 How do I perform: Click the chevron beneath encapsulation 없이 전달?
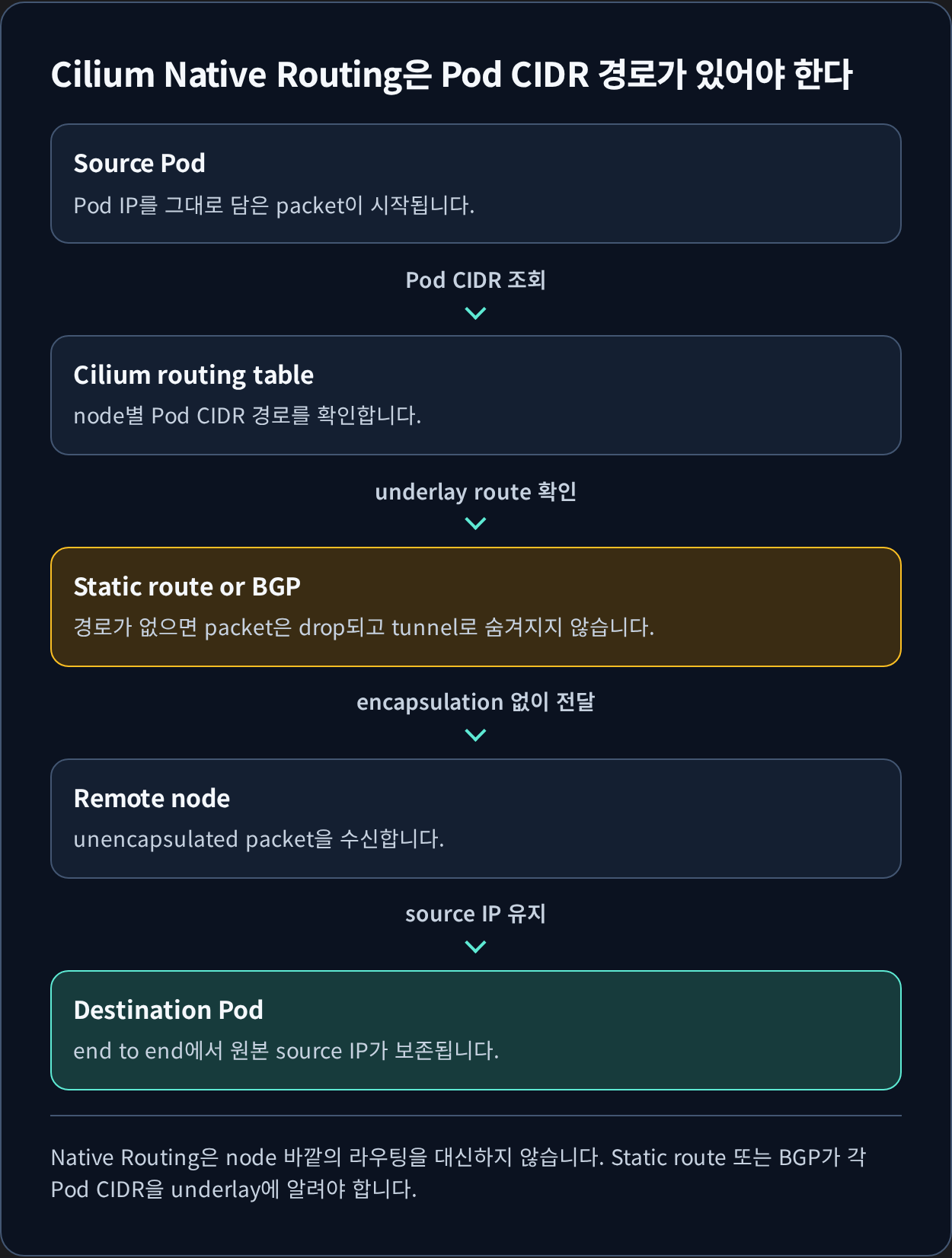pos(475,735)
